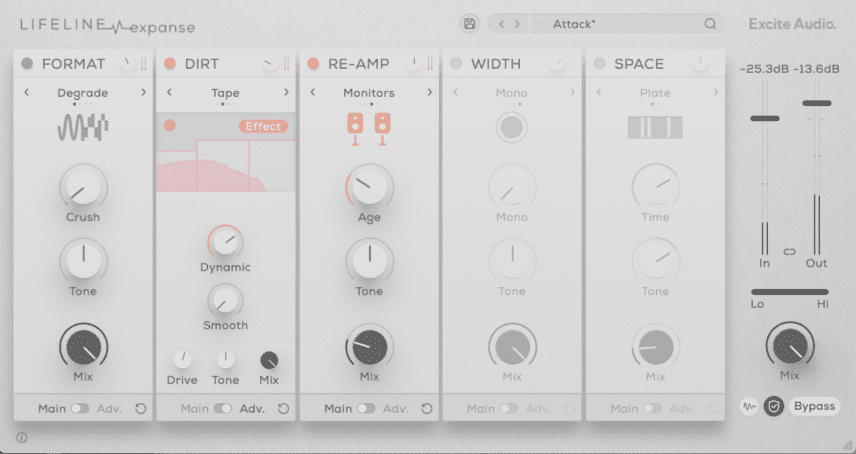
Task: Enable the WIDTH module power button
Action: (x=456, y=63)
